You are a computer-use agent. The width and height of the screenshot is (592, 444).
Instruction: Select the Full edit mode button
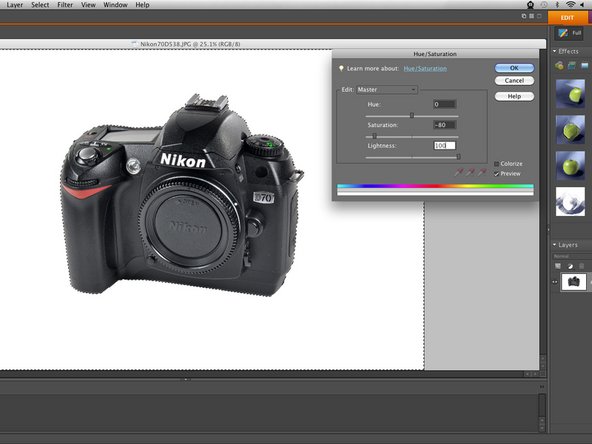click(569, 33)
